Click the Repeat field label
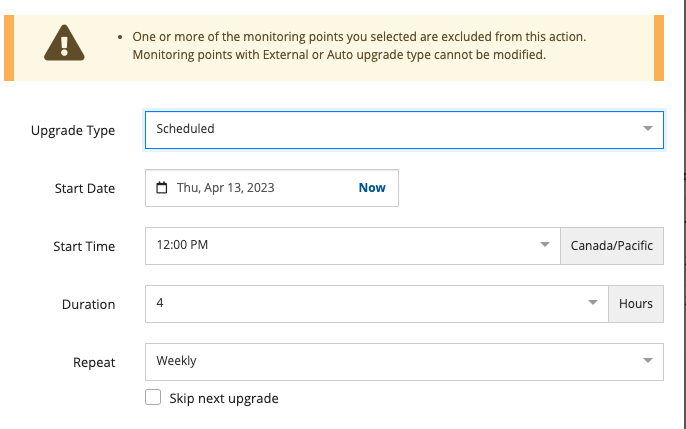The width and height of the screenshot is (686, 429). [x=94, y=362]
